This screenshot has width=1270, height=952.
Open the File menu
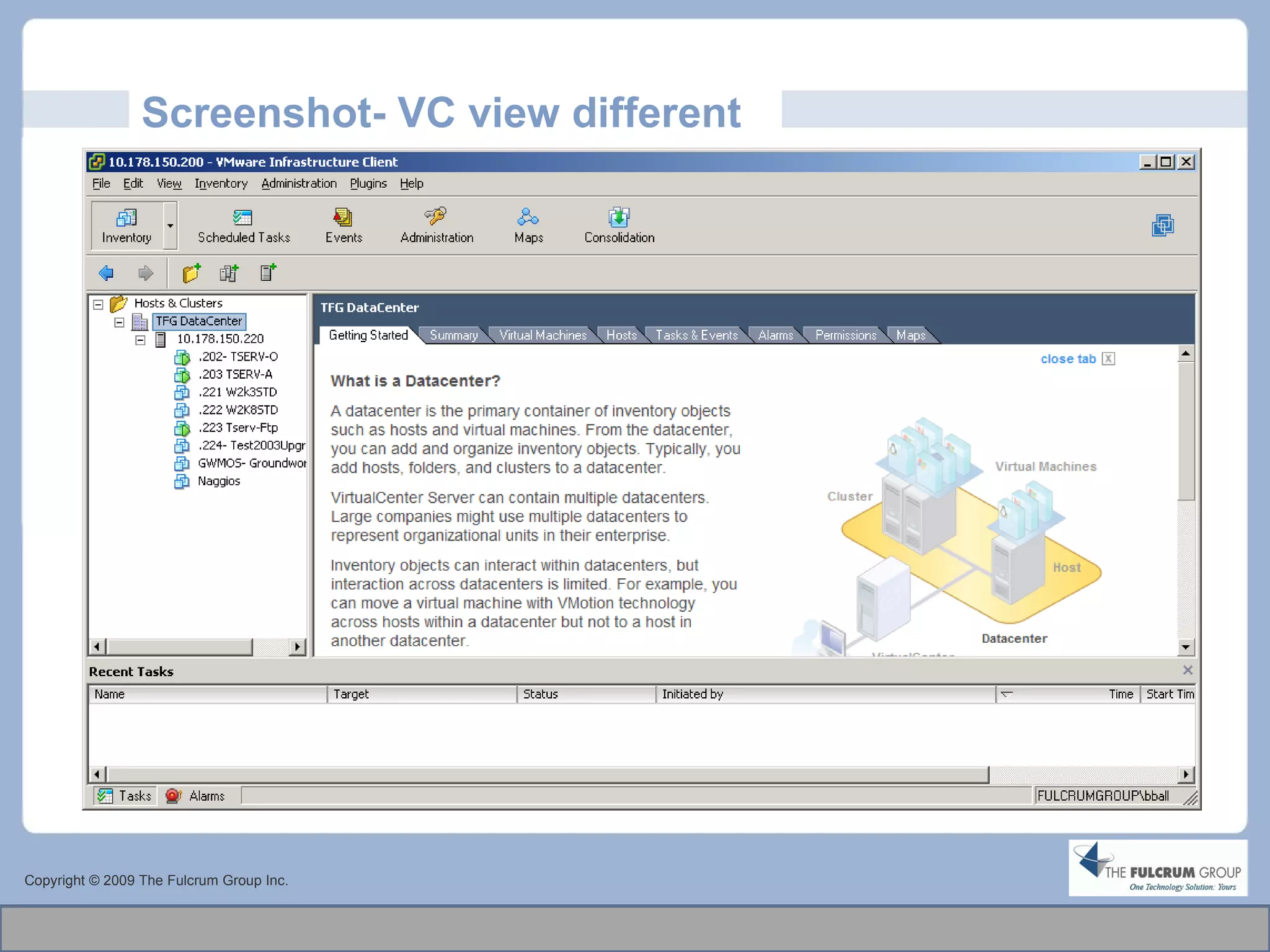tap(101, 183)
